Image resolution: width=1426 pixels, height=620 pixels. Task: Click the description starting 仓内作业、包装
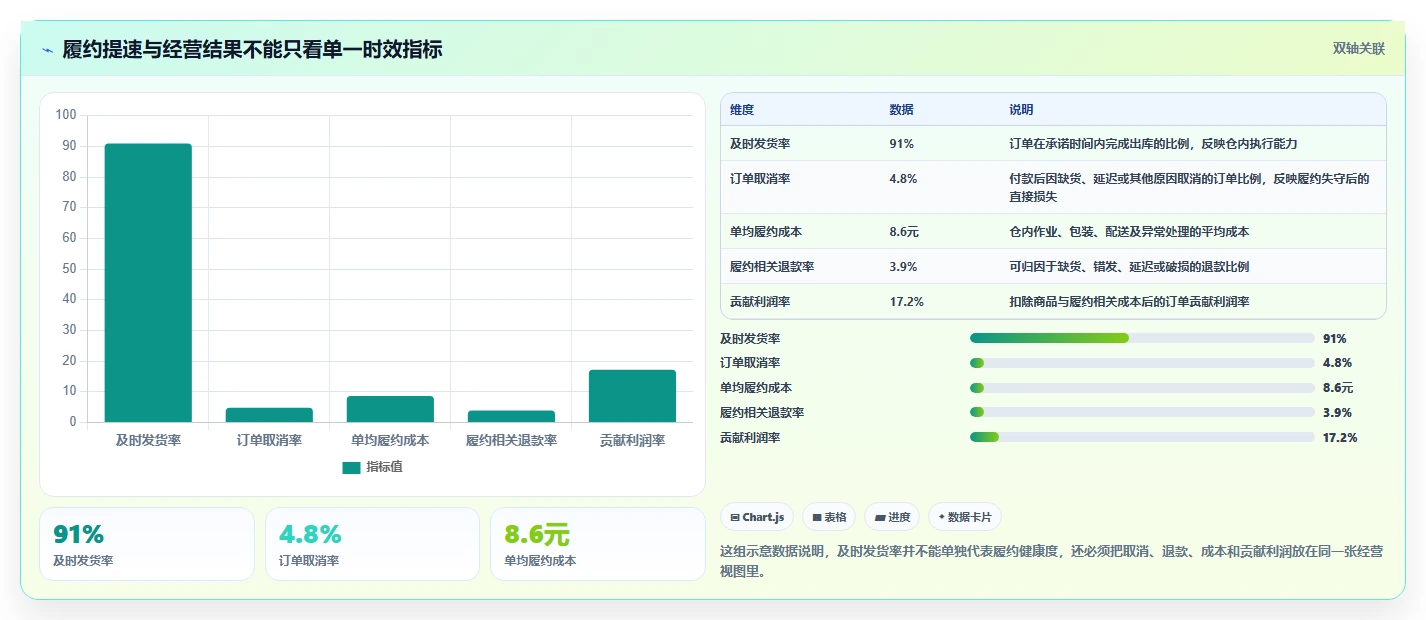1129,232
